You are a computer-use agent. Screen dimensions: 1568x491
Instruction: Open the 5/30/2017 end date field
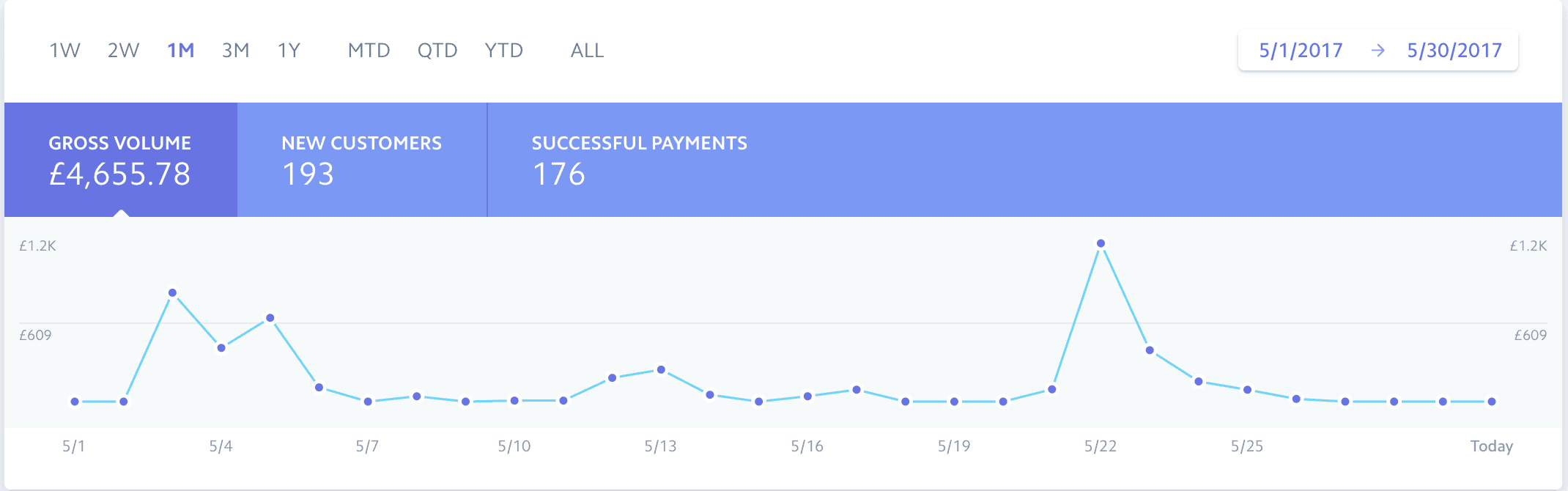click(x=1454, y=51)
